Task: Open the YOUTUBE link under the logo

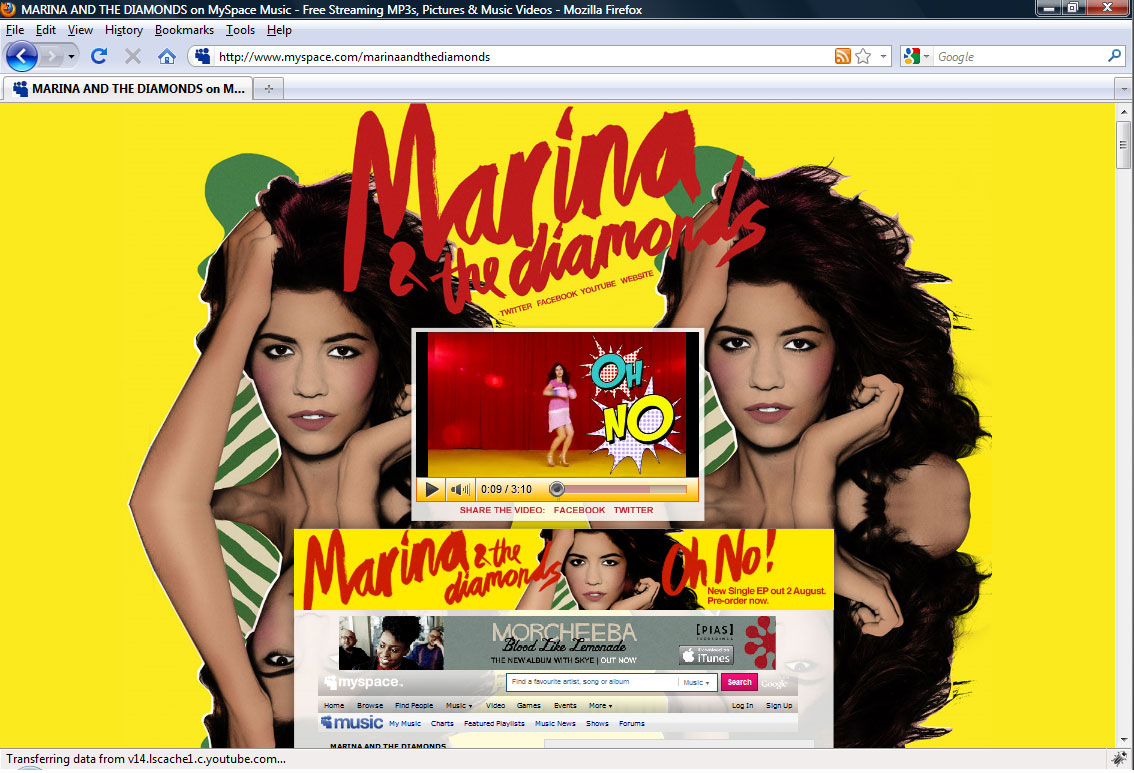Action: point(598,286)
